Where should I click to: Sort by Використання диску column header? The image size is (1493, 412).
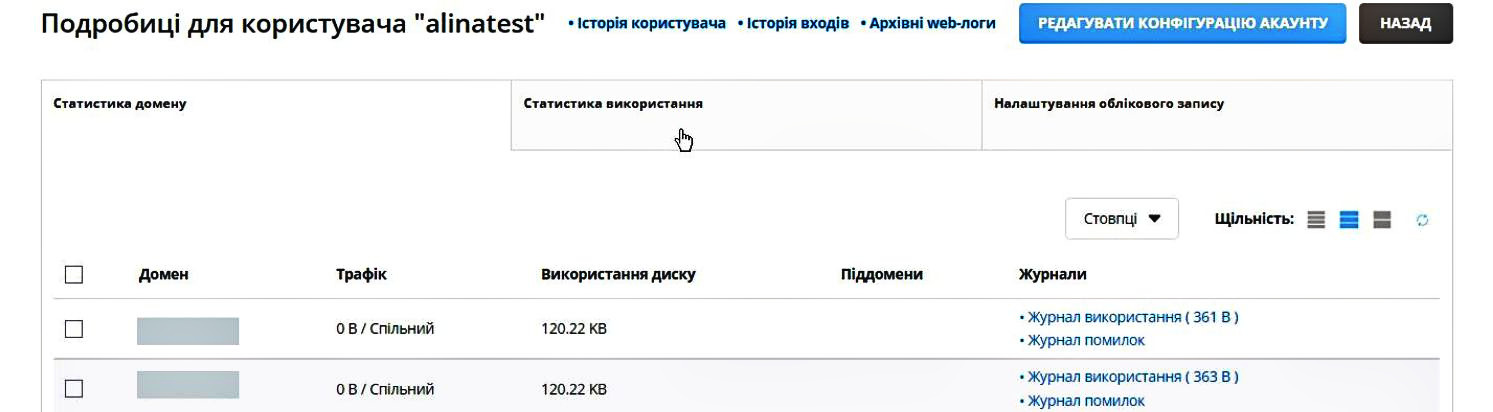point(618,274)
